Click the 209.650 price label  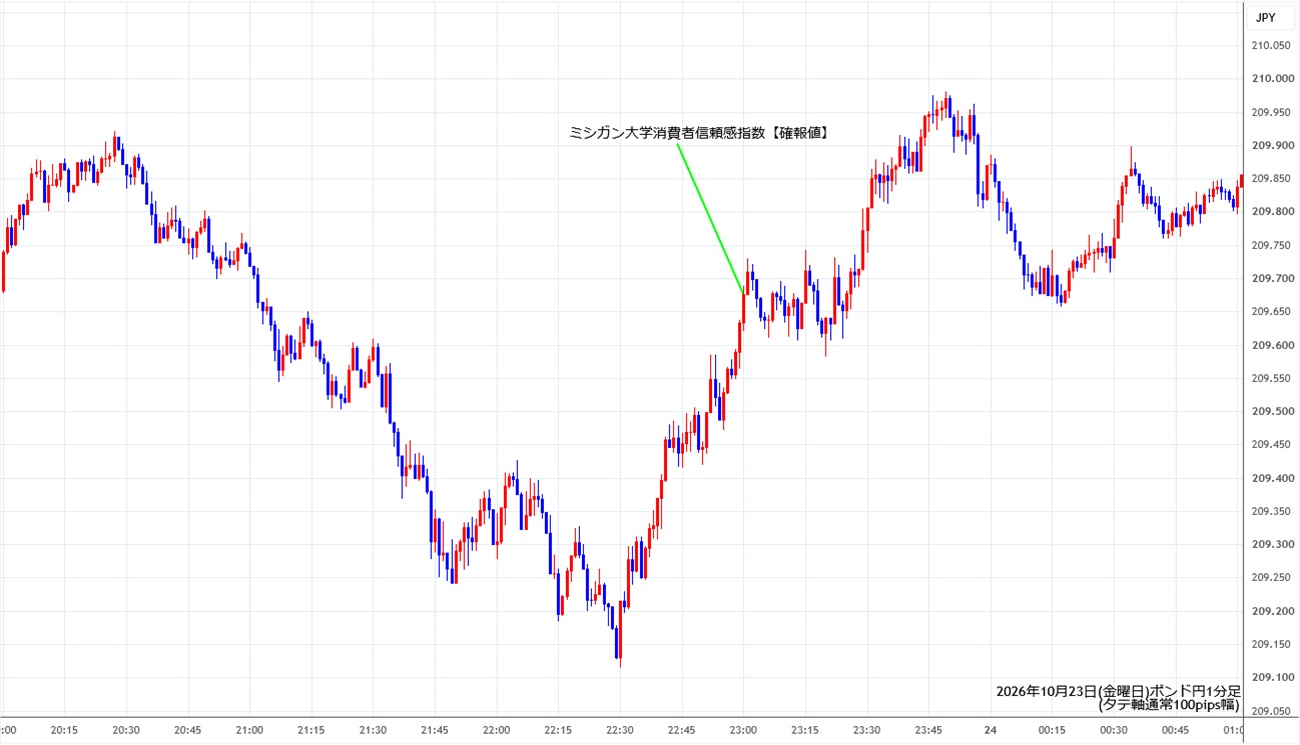coord(1270,312)
